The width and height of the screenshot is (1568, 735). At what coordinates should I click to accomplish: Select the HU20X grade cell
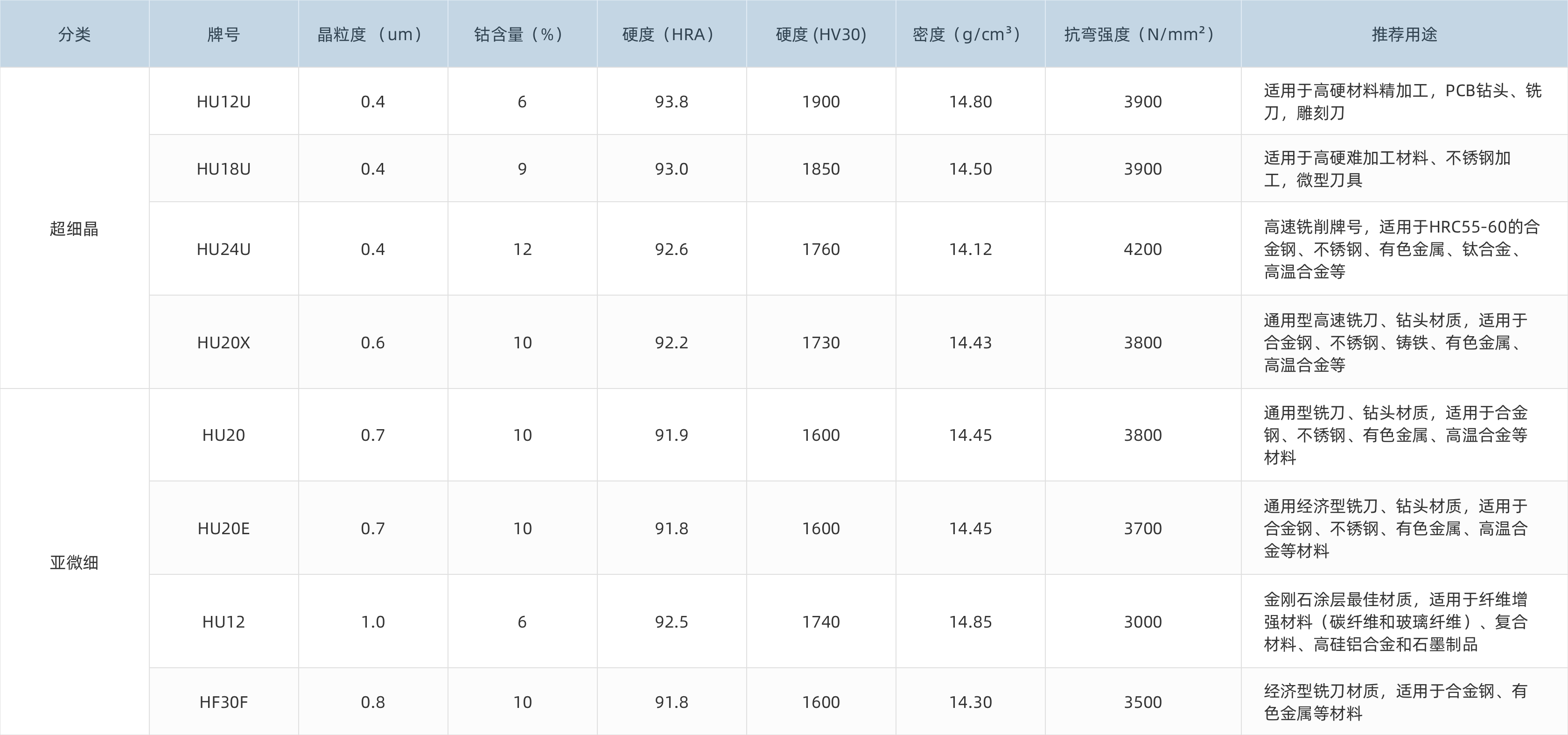(224, 342)
